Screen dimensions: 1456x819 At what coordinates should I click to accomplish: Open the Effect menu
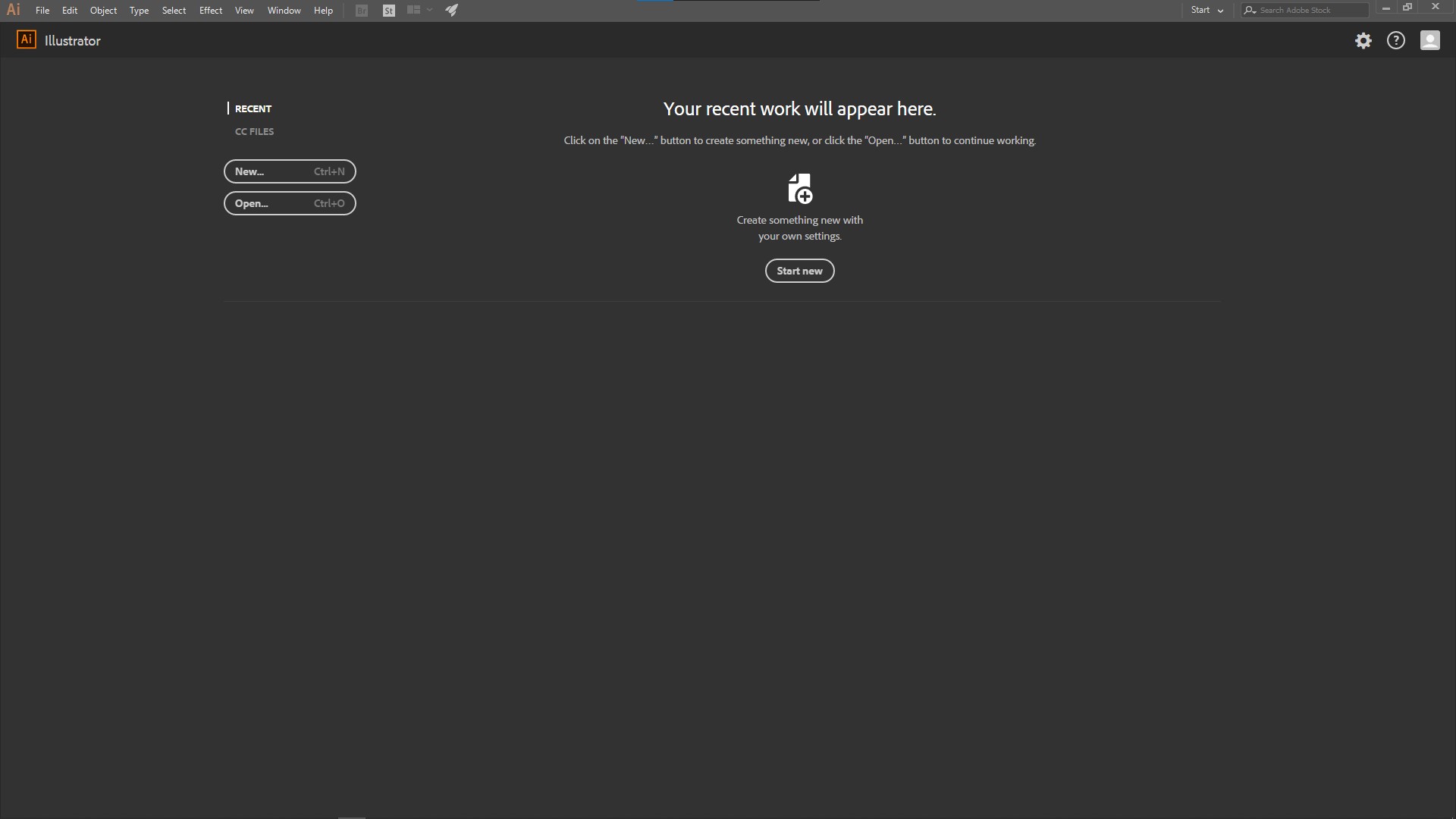211,11
